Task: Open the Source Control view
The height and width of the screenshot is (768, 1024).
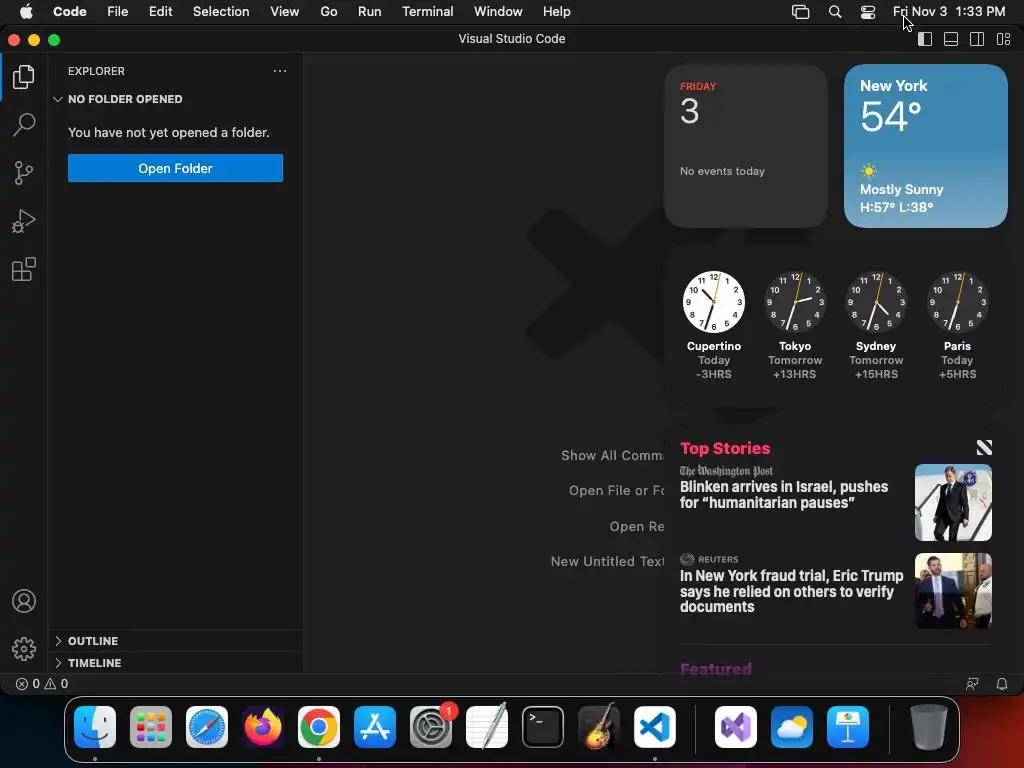Action: (24, 173)
